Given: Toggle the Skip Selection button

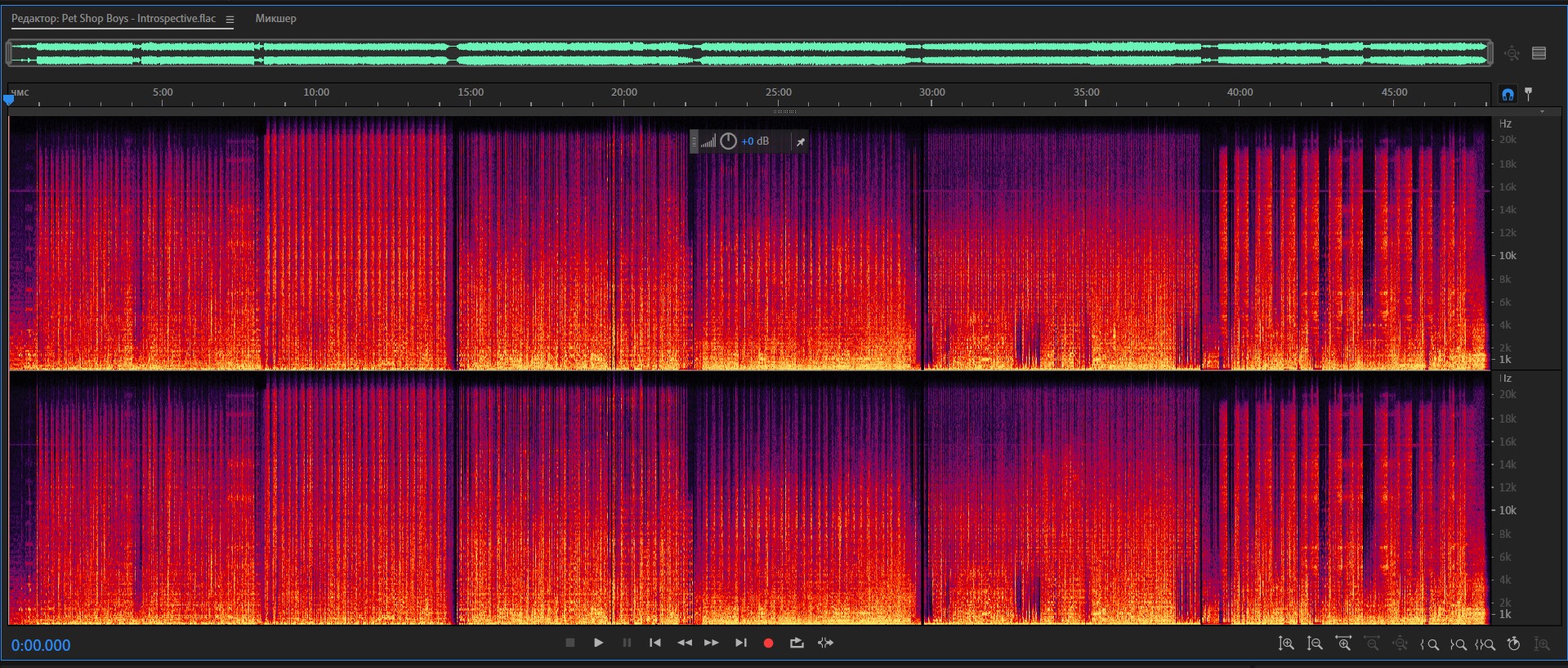Looking at the screenshot, I should 826,643.
